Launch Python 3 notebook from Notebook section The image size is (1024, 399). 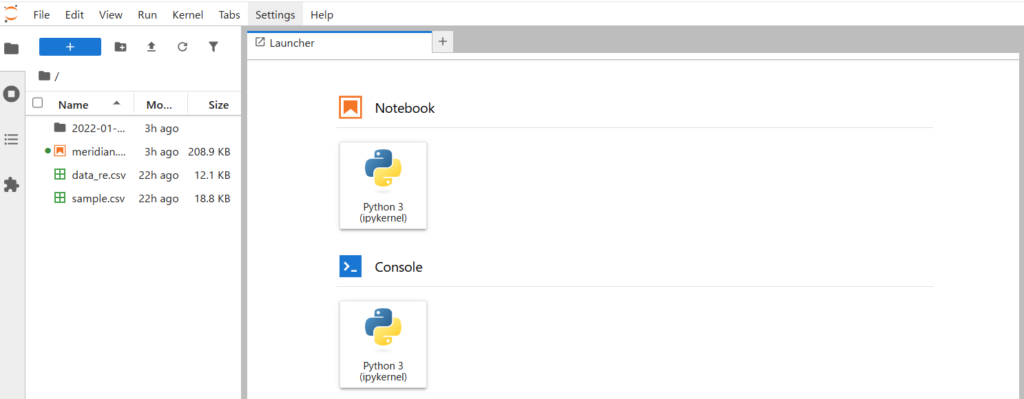click(383, 185)
